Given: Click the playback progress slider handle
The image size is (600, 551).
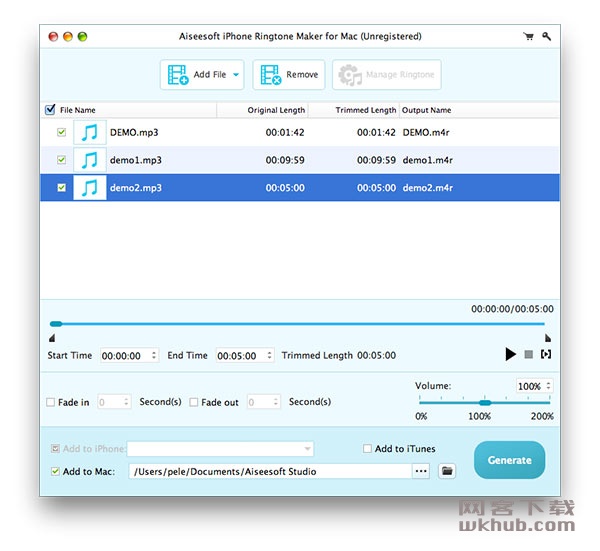Looking at the screenshot, I should pyautogui.click(x=56, y=324).
